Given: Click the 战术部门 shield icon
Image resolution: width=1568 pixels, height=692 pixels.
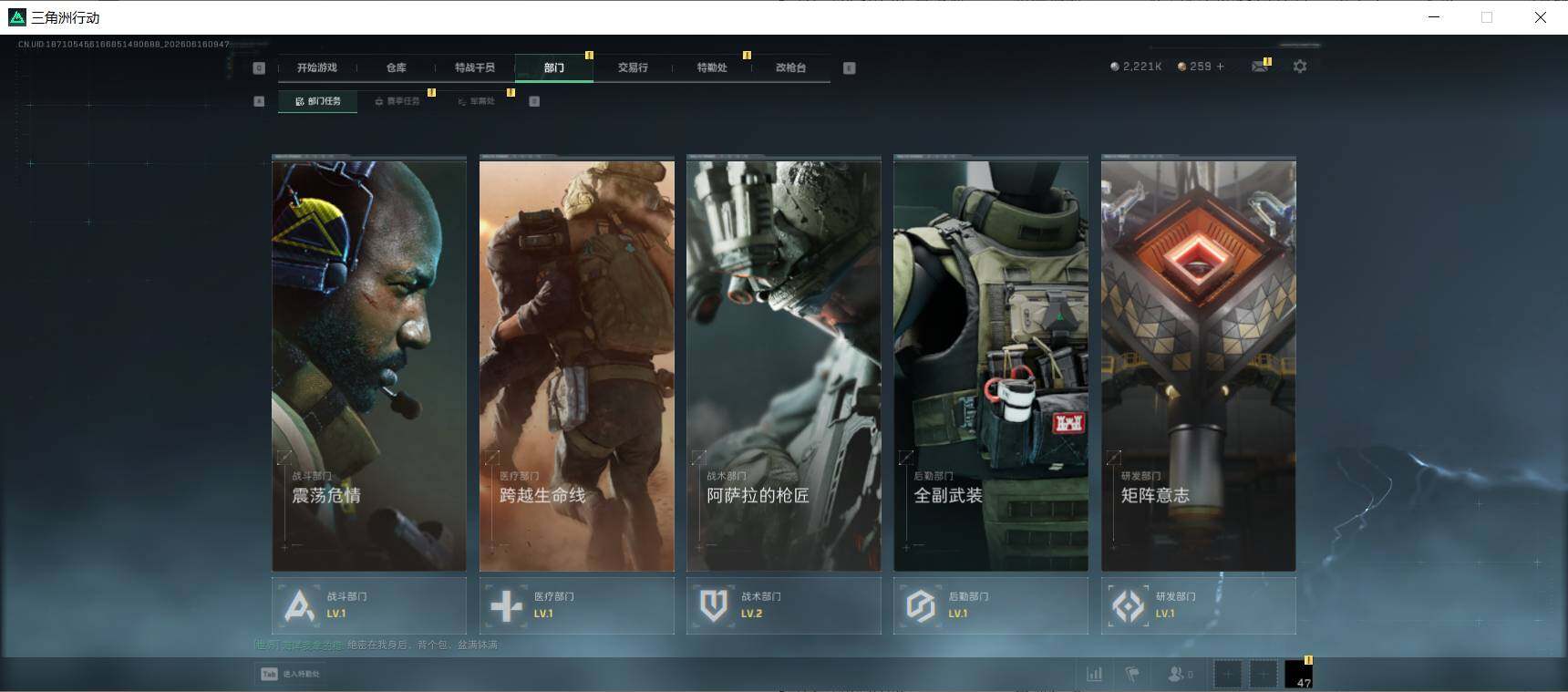Looking at the screenshot, I should [x=714, y=605].
